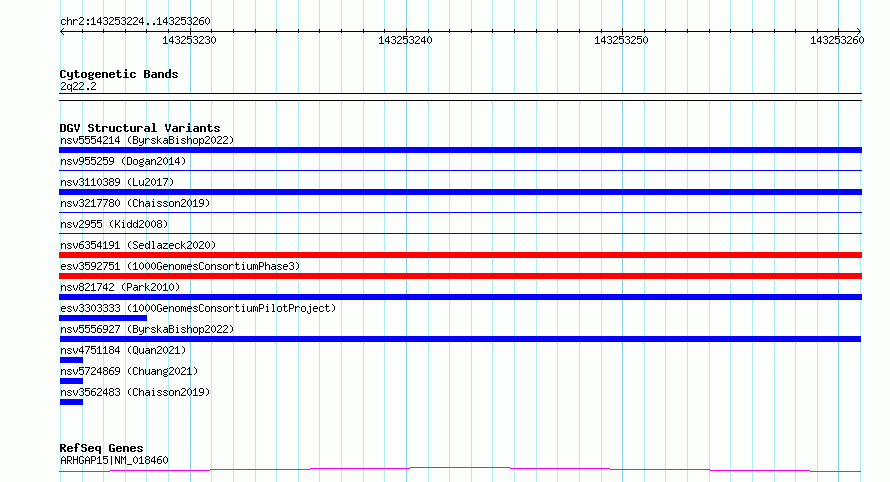Viewport: 890px width, 482px height.
Task: Click ruler position 143253260
Action: pyautogui.click(x=837, y=40)
